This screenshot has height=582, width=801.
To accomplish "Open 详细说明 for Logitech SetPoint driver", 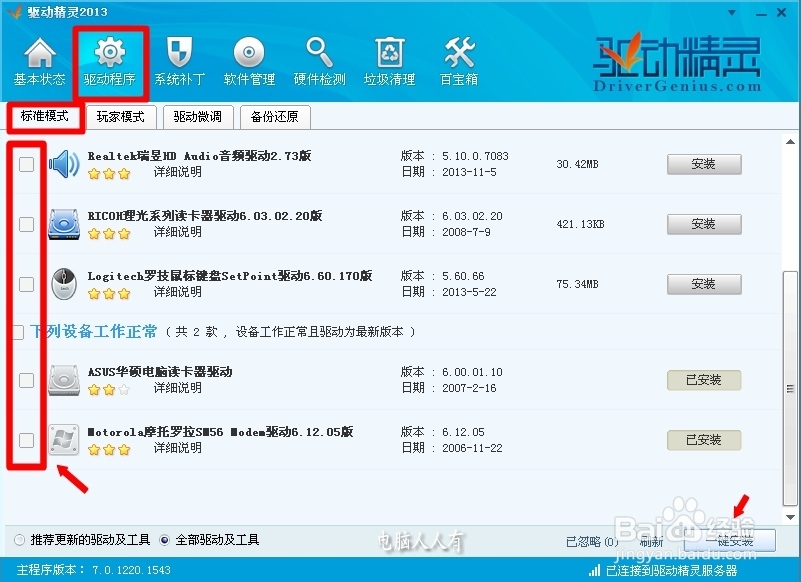I will [x=178, y=292].
